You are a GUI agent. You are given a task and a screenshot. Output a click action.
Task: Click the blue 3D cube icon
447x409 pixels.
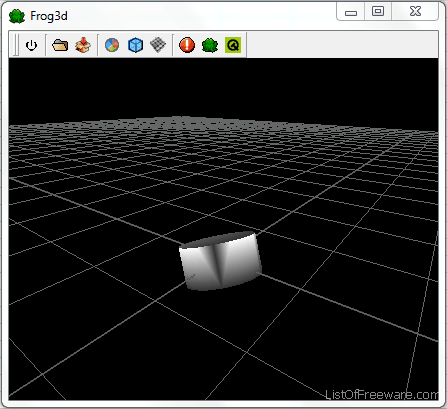135,45
